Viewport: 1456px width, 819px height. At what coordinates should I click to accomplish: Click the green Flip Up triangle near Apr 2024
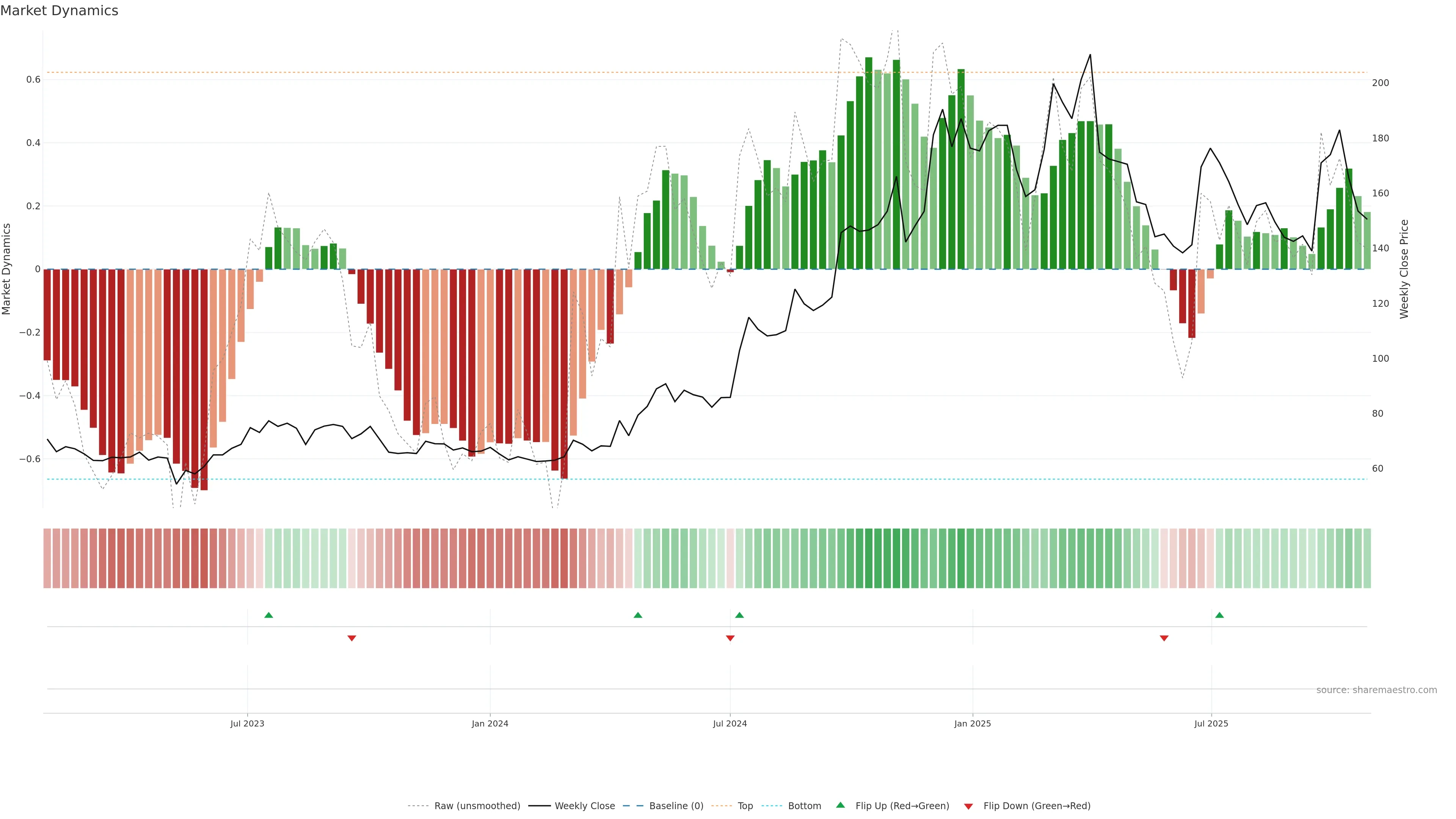click(x=637, y=615)
